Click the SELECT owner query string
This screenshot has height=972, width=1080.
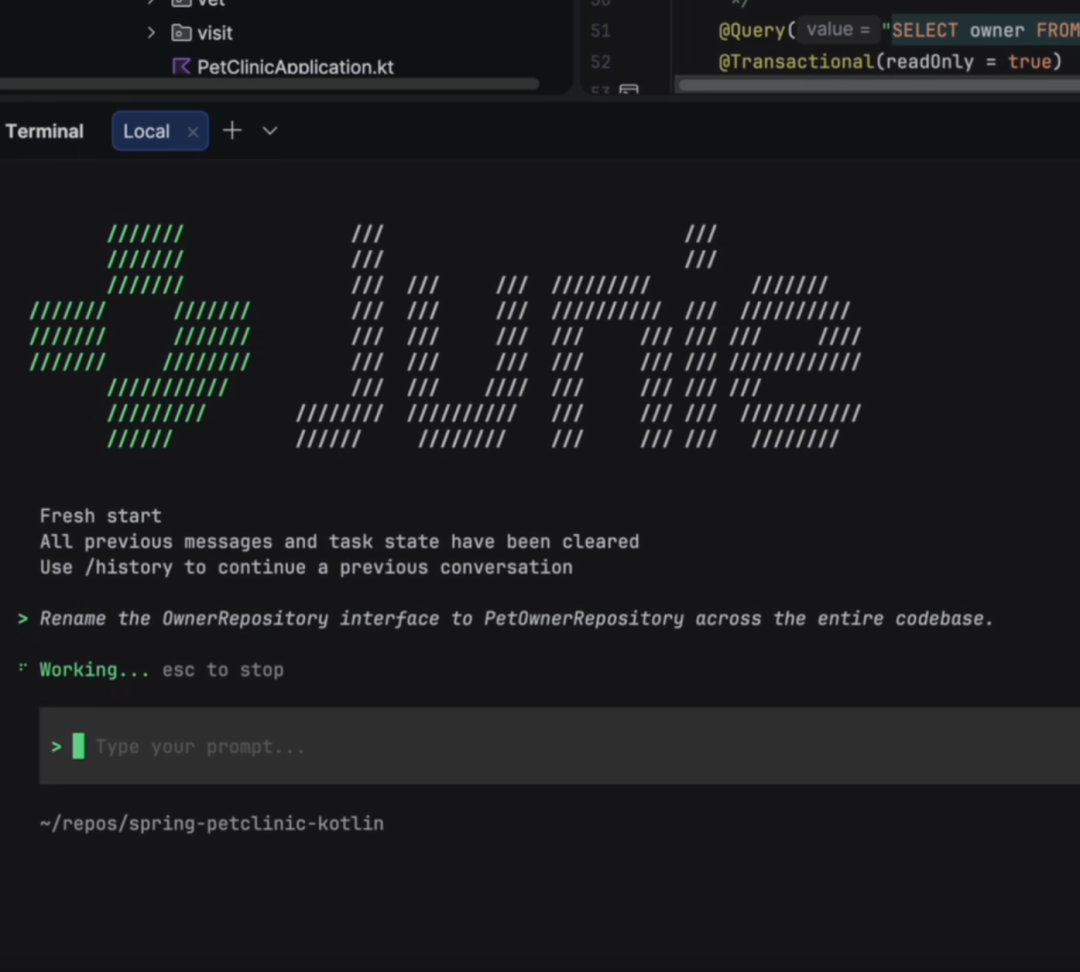pyautogui.click(x=986, y=30)
